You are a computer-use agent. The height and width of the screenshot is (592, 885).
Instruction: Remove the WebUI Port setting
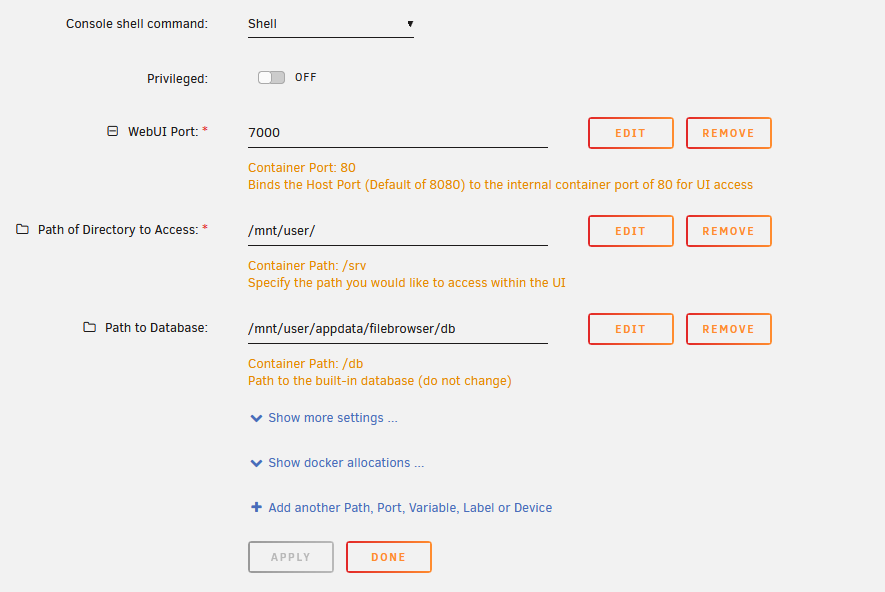point(729,133)
